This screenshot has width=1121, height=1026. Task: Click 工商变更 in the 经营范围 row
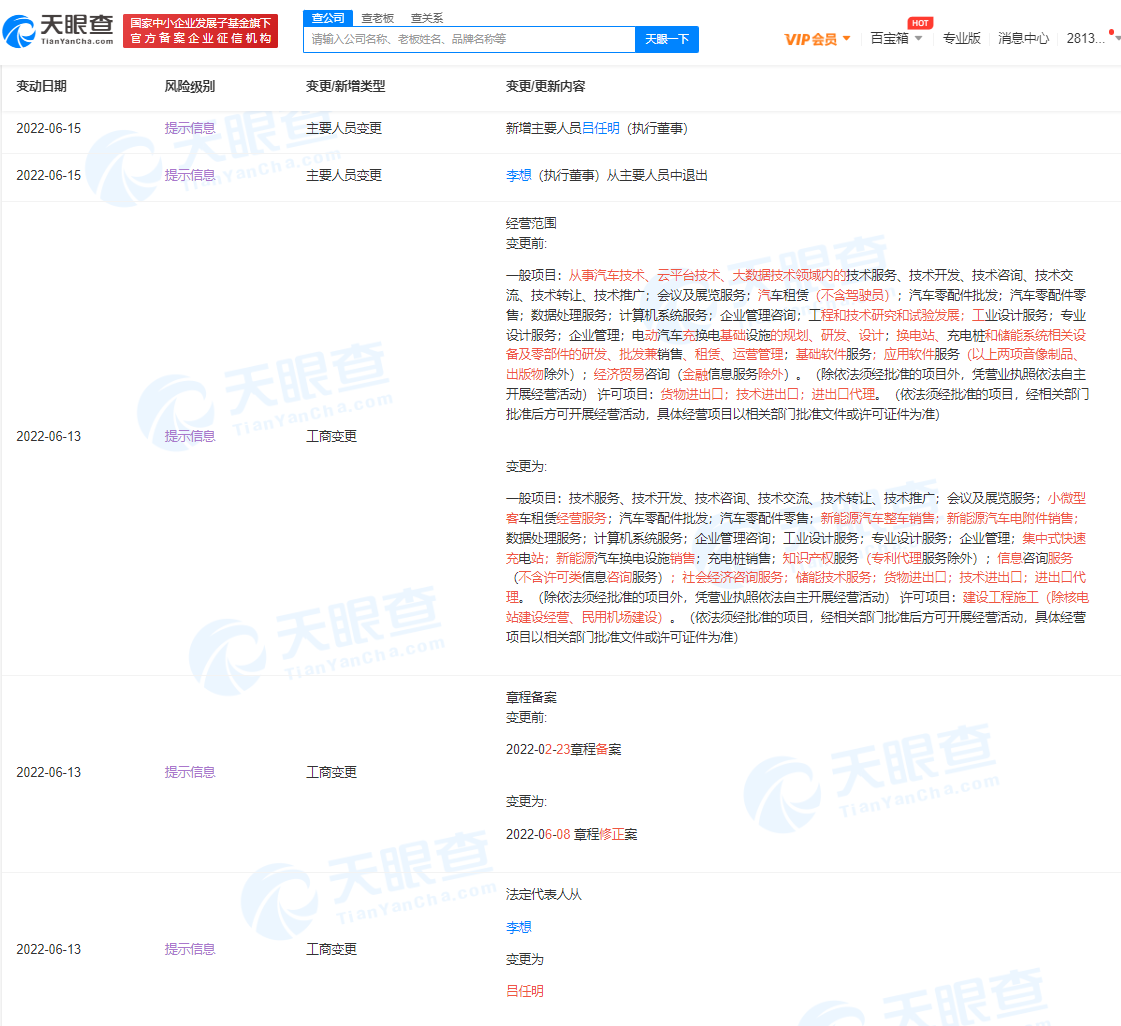(331, 437)
